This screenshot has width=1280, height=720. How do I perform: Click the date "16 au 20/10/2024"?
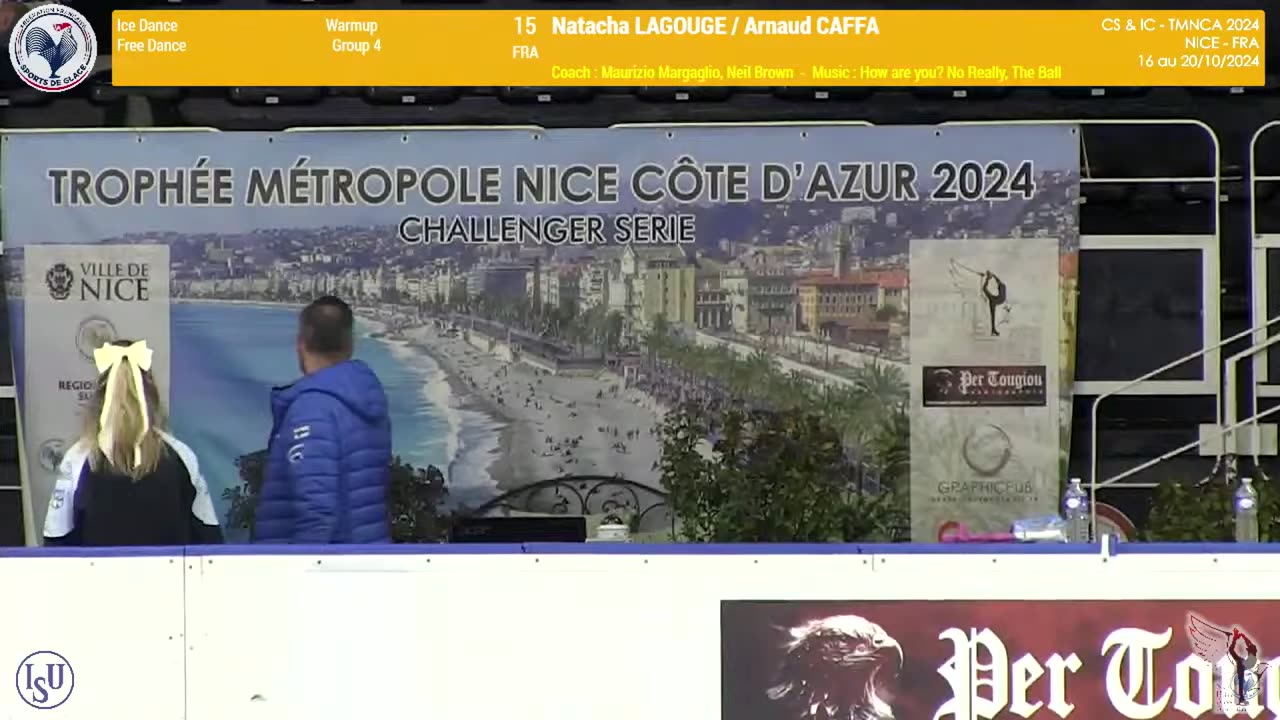click(x=1198, y=61)
